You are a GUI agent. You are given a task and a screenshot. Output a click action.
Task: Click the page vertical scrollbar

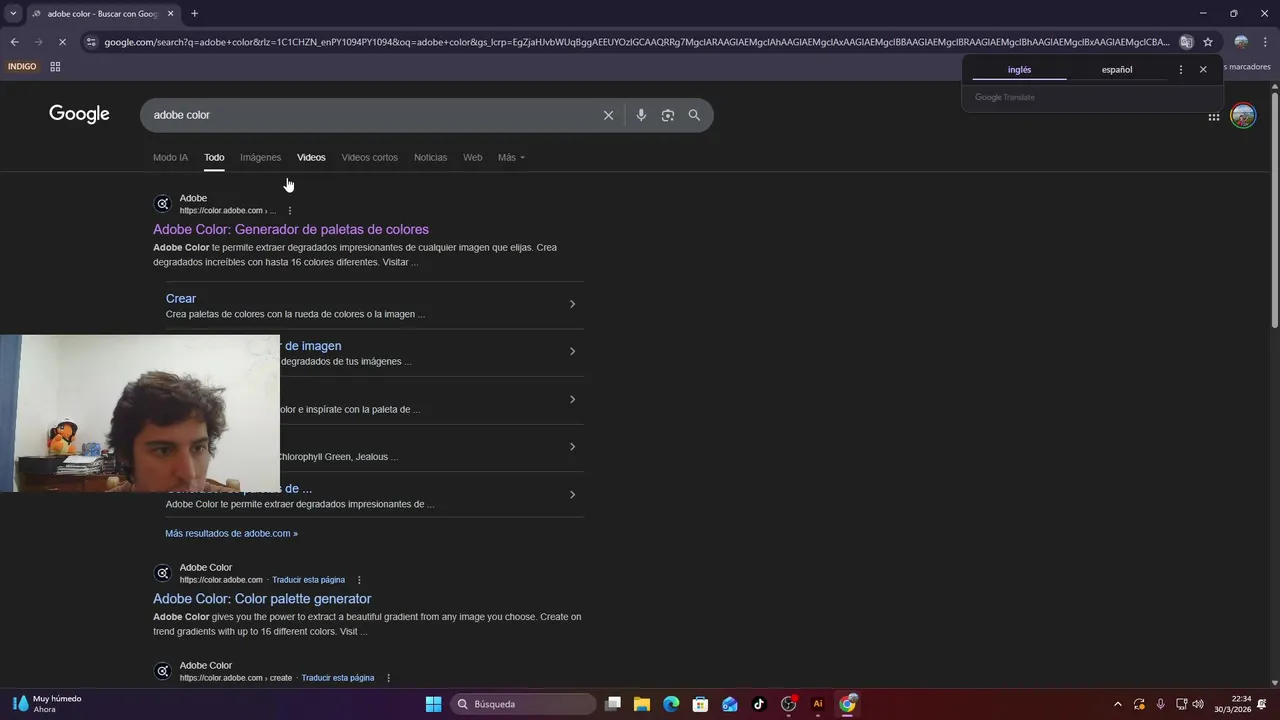point(1274,208)
